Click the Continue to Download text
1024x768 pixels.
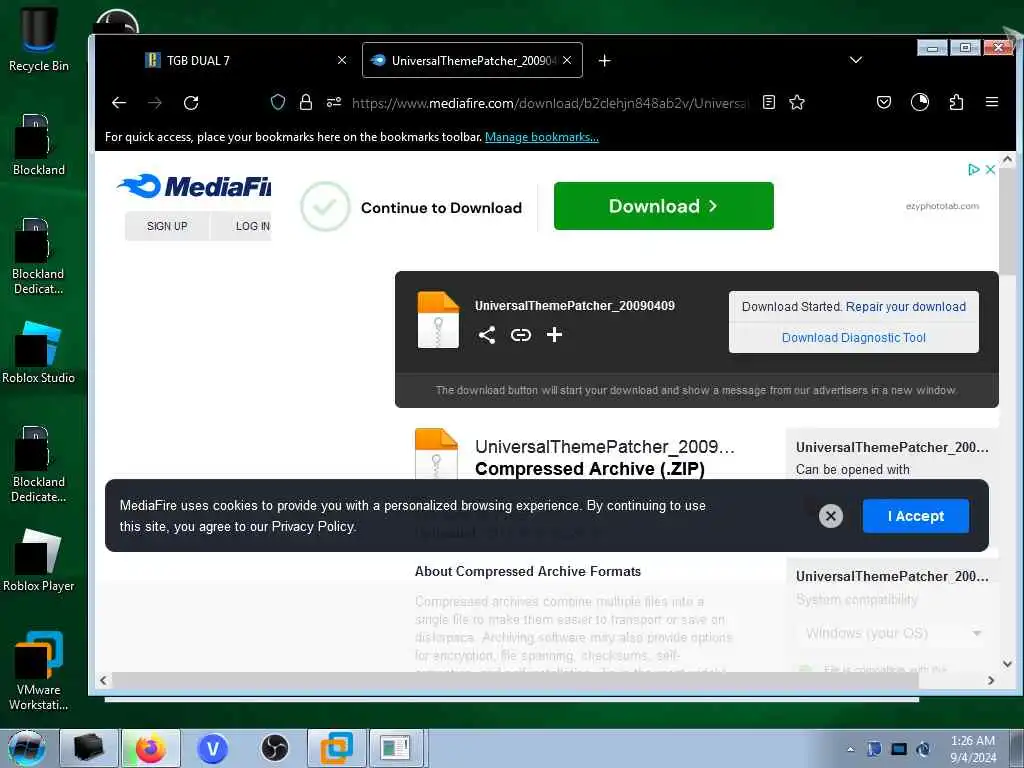pos(441,208)
